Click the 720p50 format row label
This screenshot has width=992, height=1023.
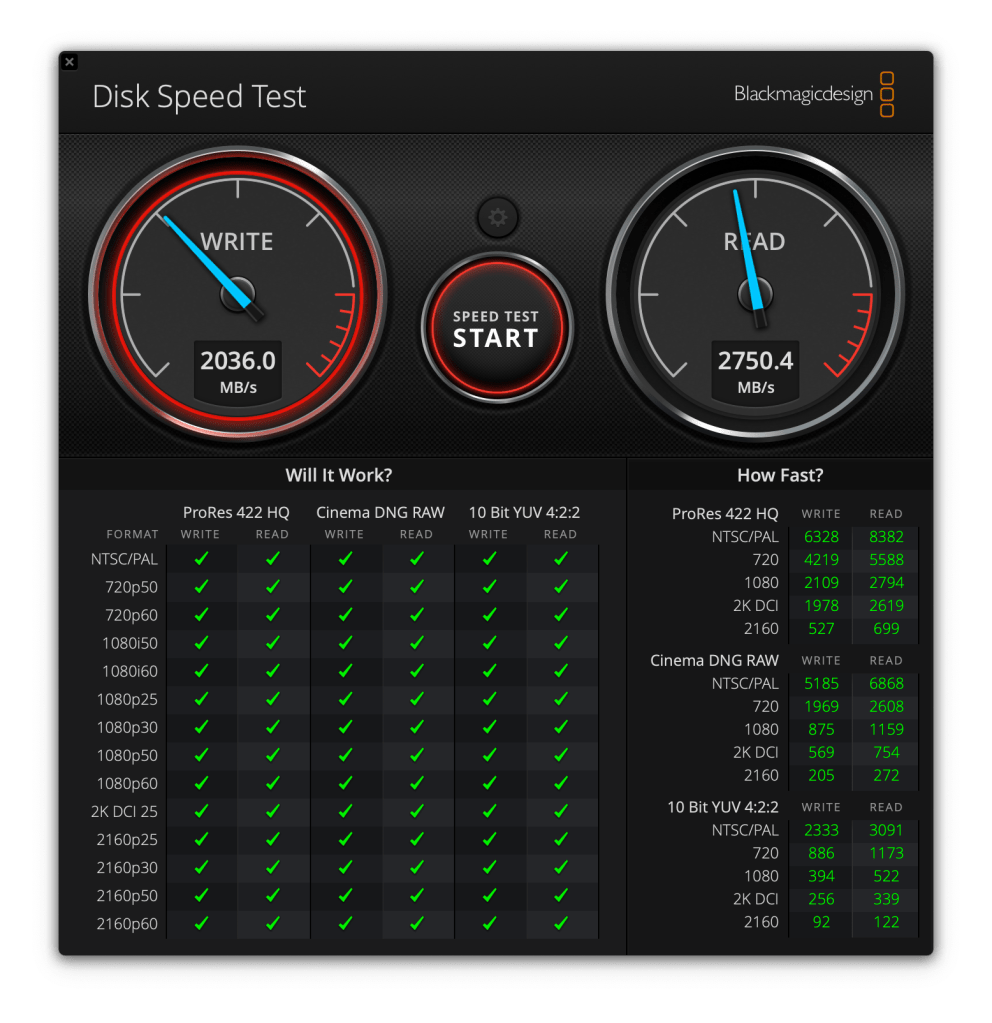pos(131,587)
